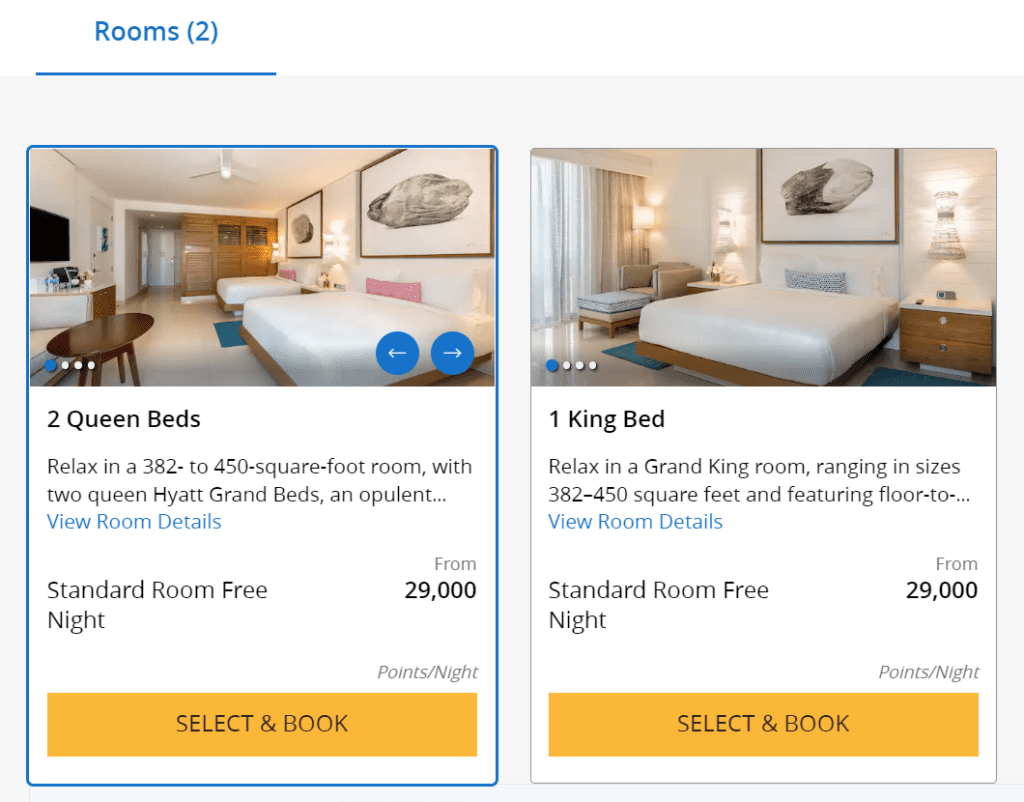1024x802 pixels.
Task: Select fourth carousel dot on 2 Queen Beds photo
Action: tap(91, 366)
